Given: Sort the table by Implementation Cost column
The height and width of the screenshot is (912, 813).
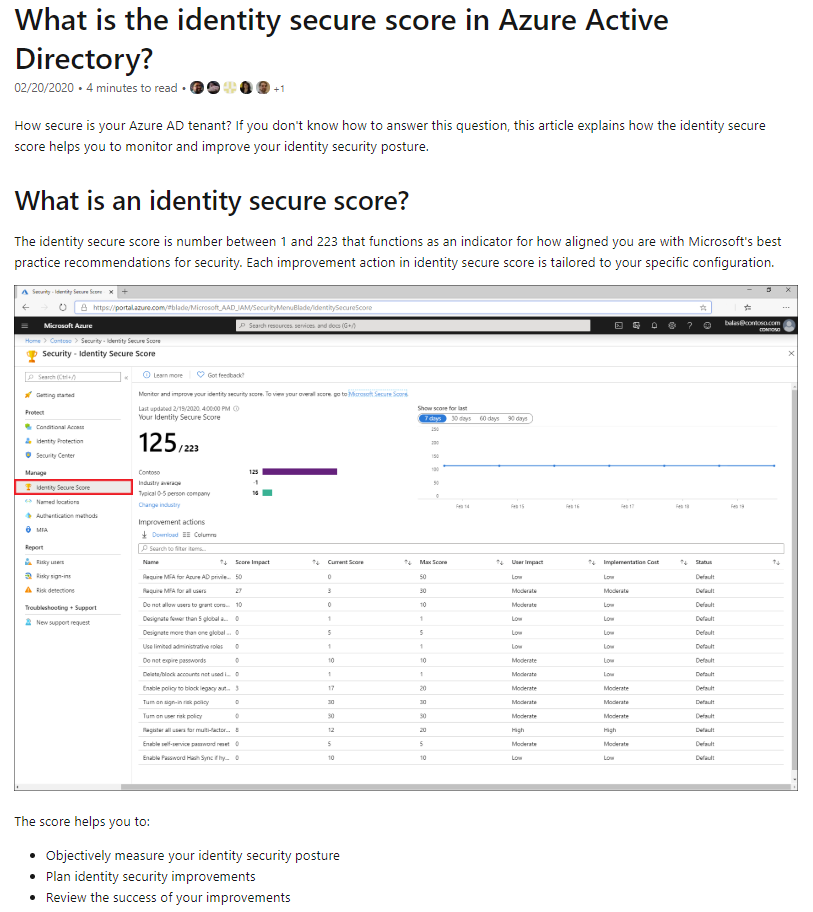Looking at the screenshot, I should pos(683,562).
